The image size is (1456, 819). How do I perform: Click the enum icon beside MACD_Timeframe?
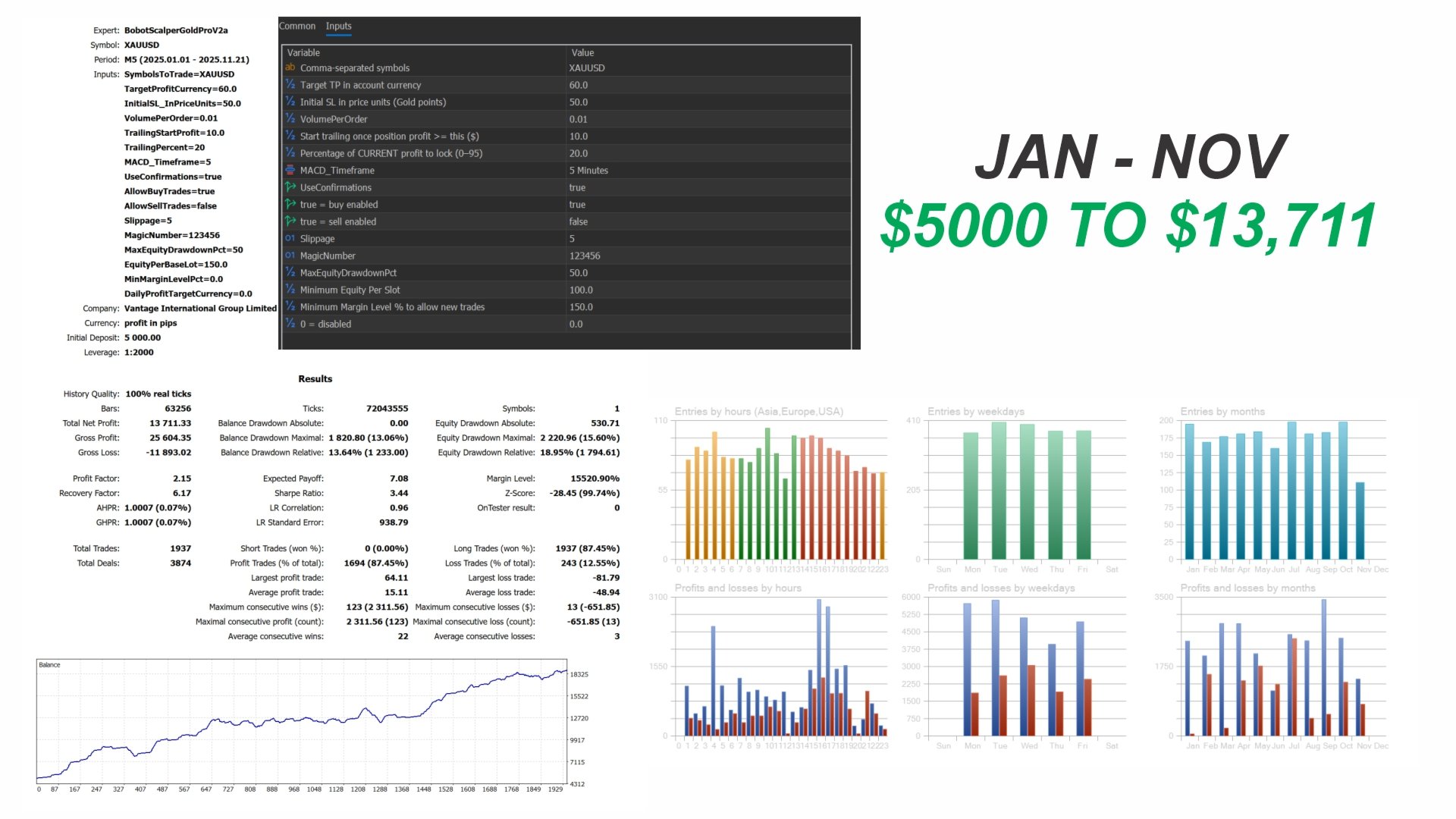[290, 170]
